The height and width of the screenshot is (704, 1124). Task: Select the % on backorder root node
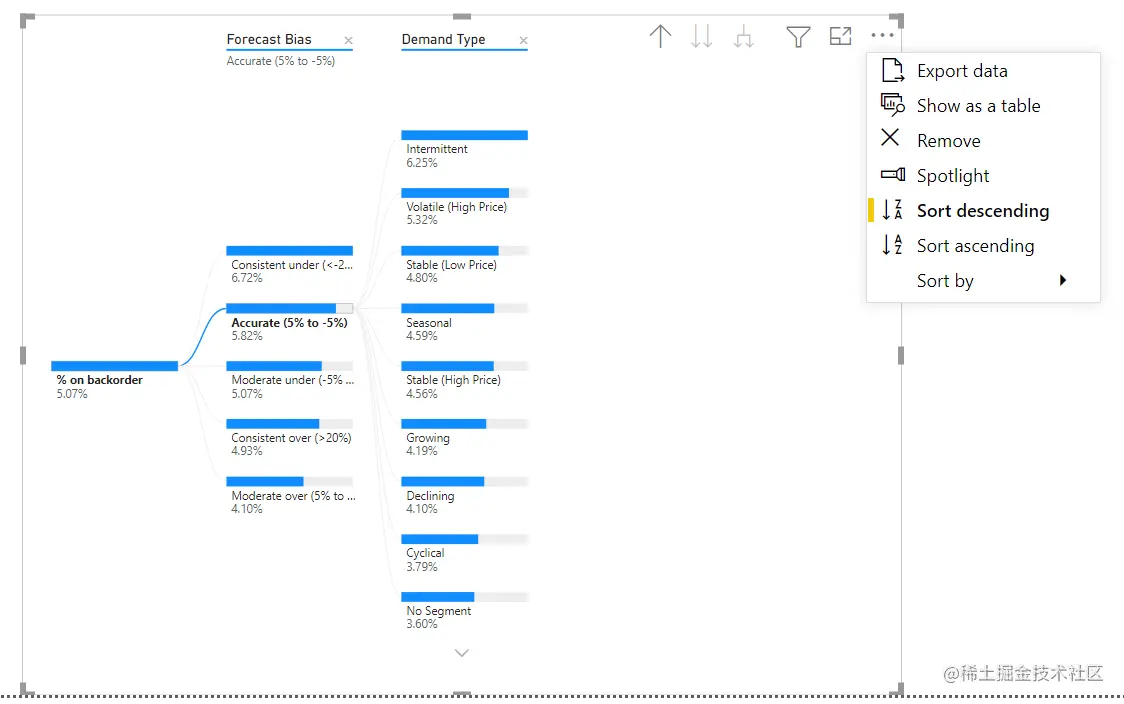click(x=101, y=380)
